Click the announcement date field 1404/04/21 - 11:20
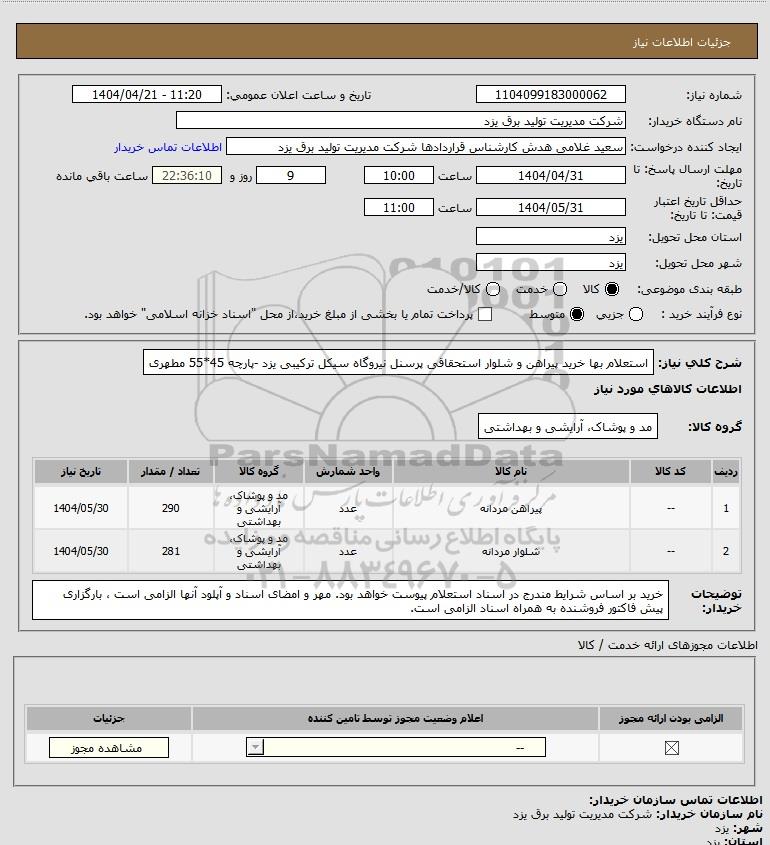The width and height of the screenshot is (770, 845). (147, 94)
